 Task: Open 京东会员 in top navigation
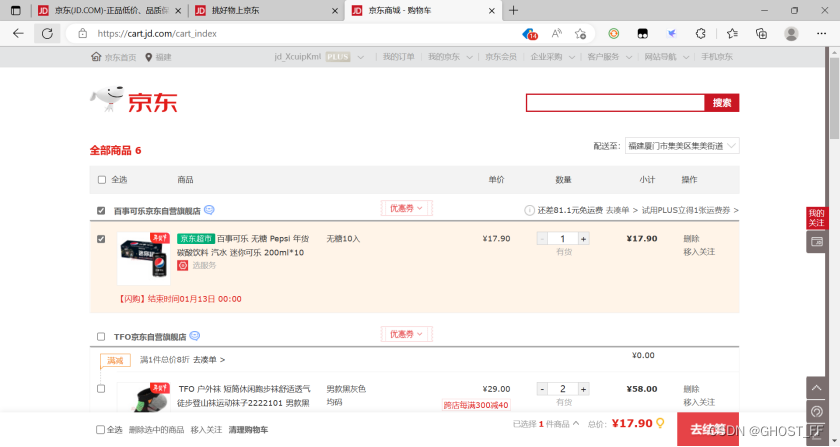point(501,57)
